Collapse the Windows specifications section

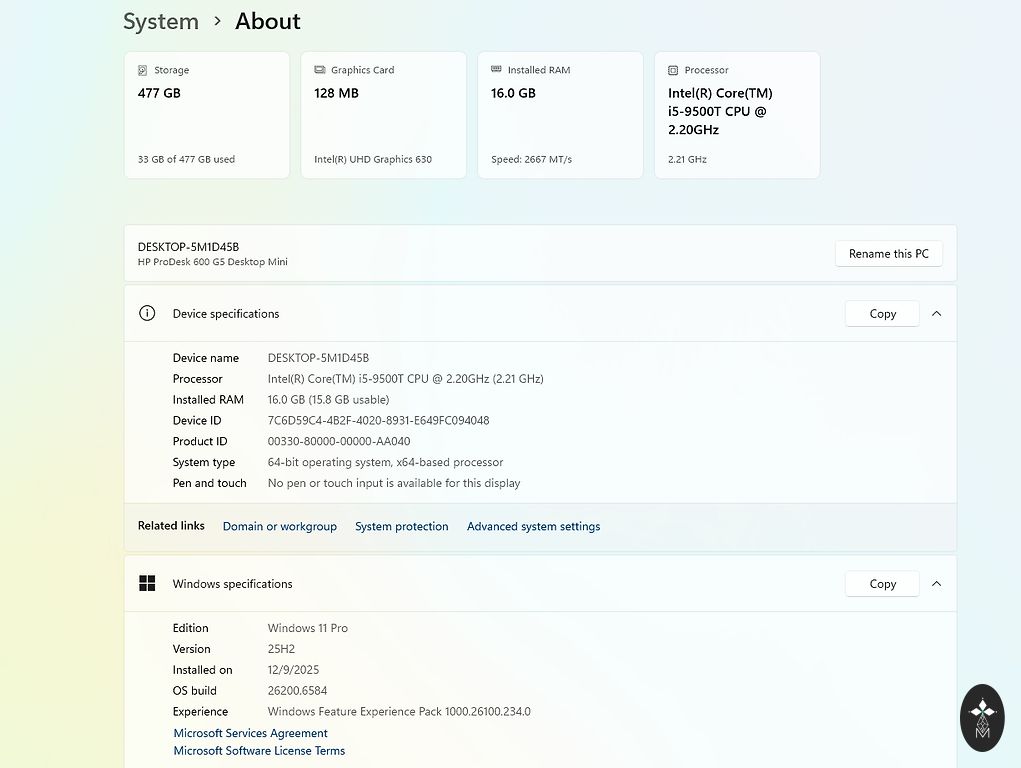(936, 583)
